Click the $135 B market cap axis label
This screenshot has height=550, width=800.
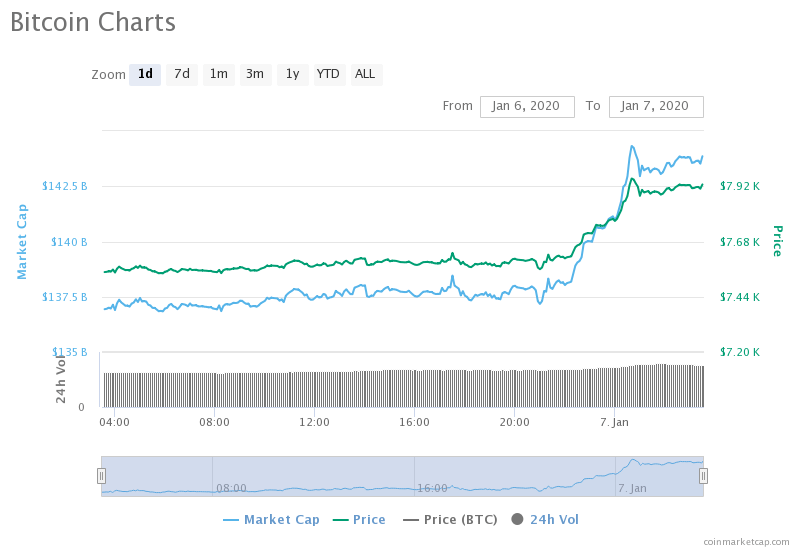pyautogui.click(x=69, y=352)
